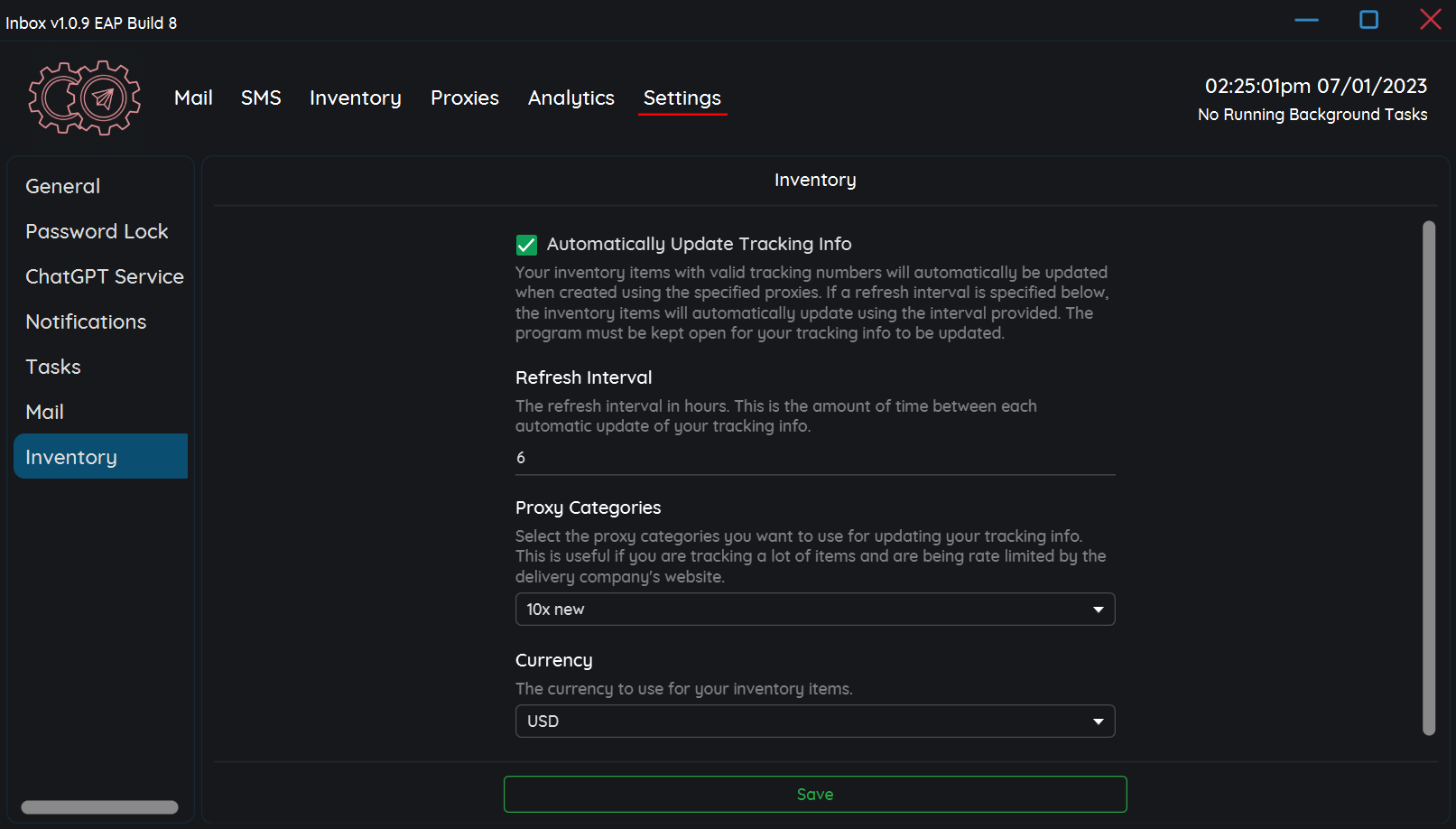This screenshot has width=1456, height=829.
Task: Open the Proxies tab
Action: point(464,98)
